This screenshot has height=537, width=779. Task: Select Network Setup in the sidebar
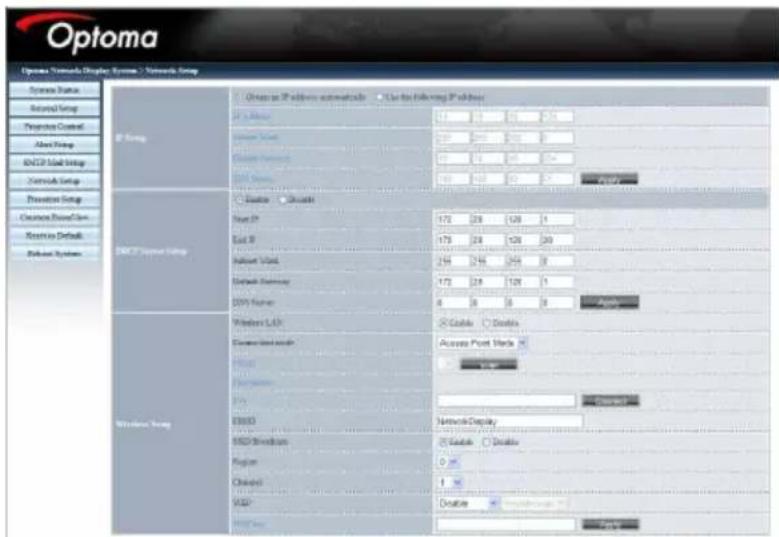point(55,181)
